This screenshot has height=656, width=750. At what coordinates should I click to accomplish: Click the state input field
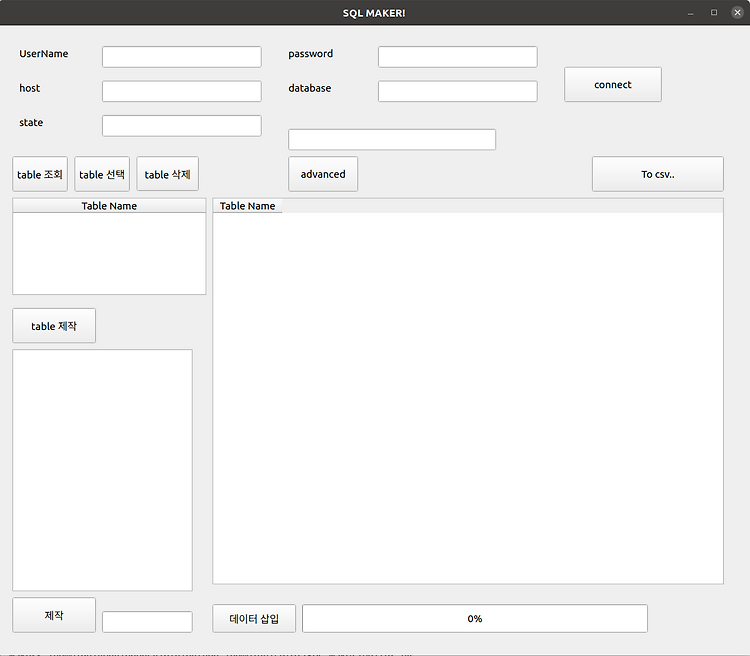point(182,126)
